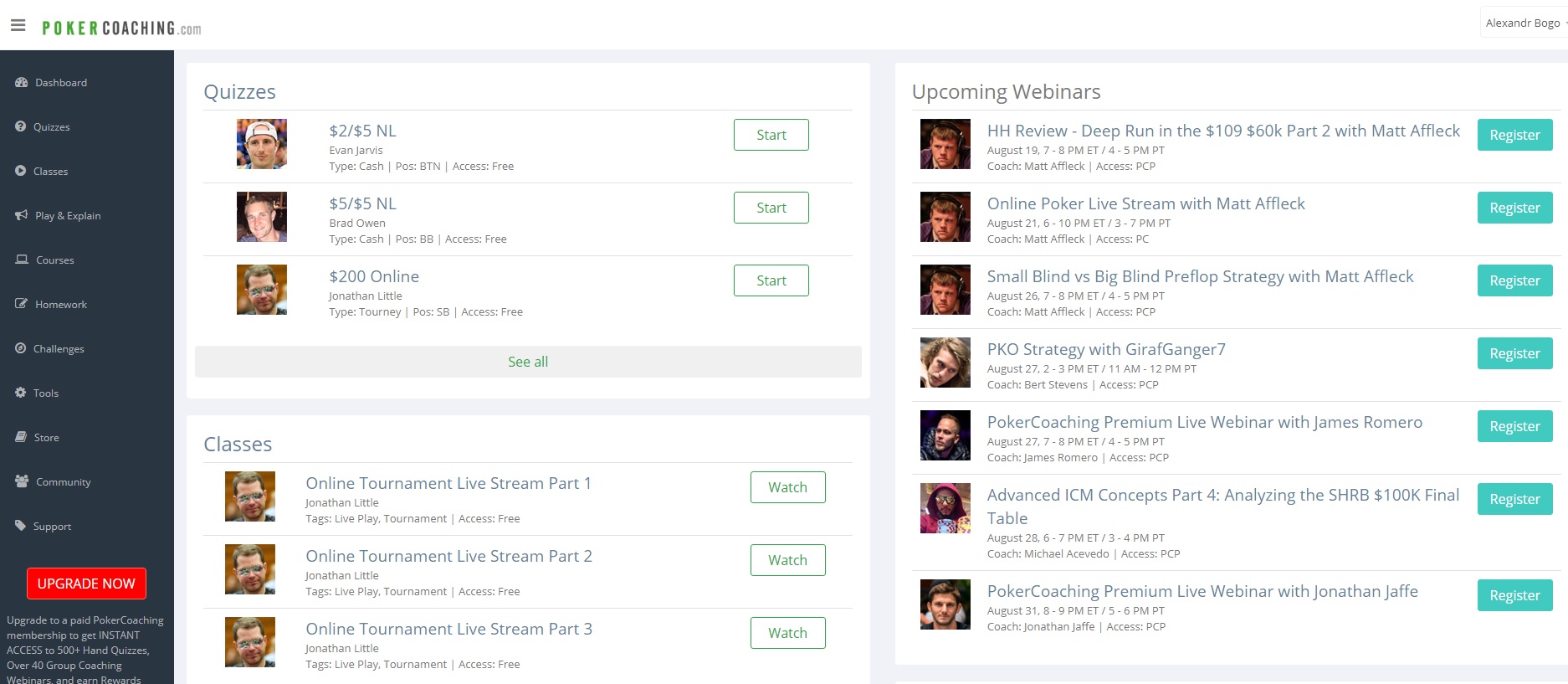Click Jonathan Jaffe webinar thumbnail
This screenshot has width=1568, height=684.
(x=945, y=604)
